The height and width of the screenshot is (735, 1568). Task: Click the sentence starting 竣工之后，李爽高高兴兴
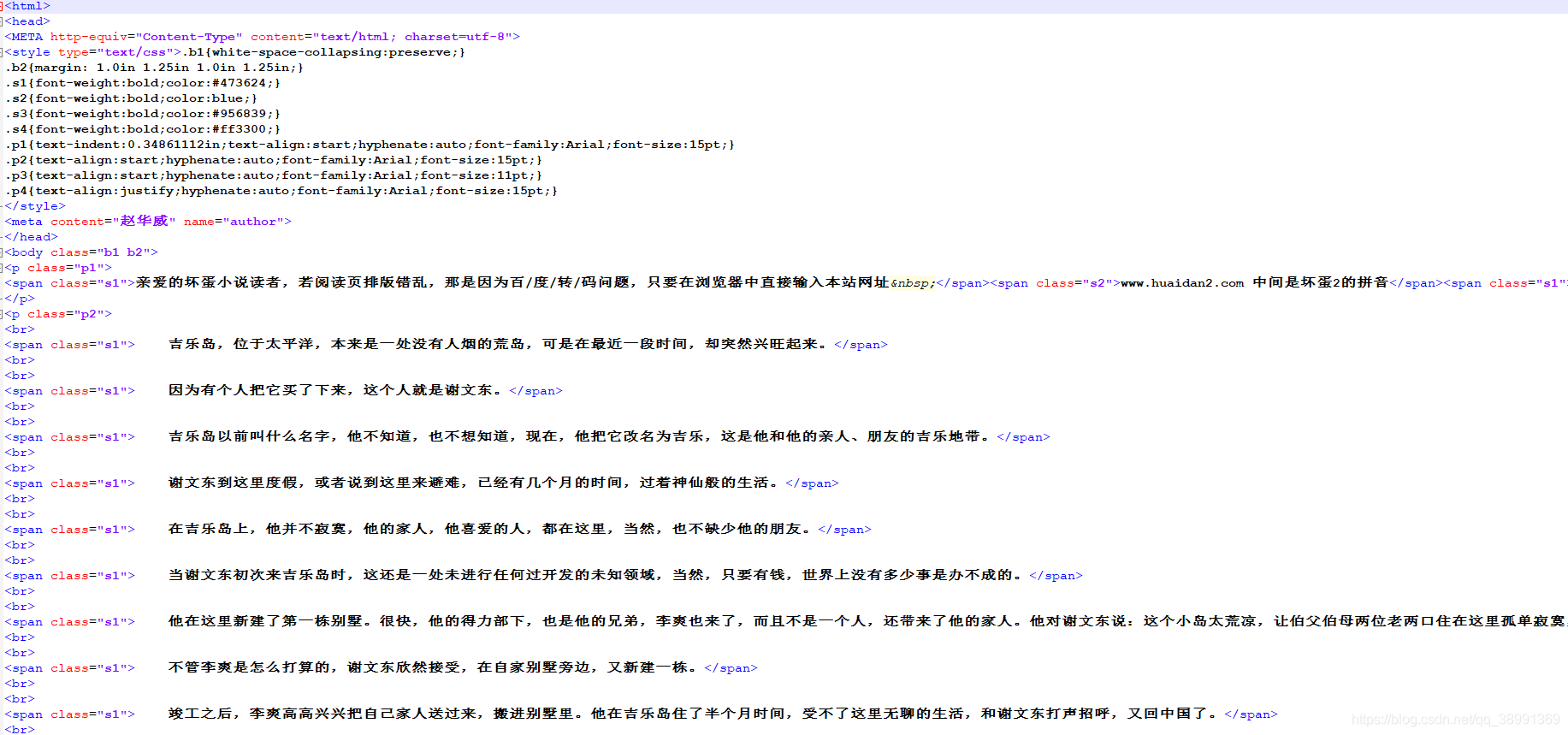pyautogui.click(x=694, y=714)
